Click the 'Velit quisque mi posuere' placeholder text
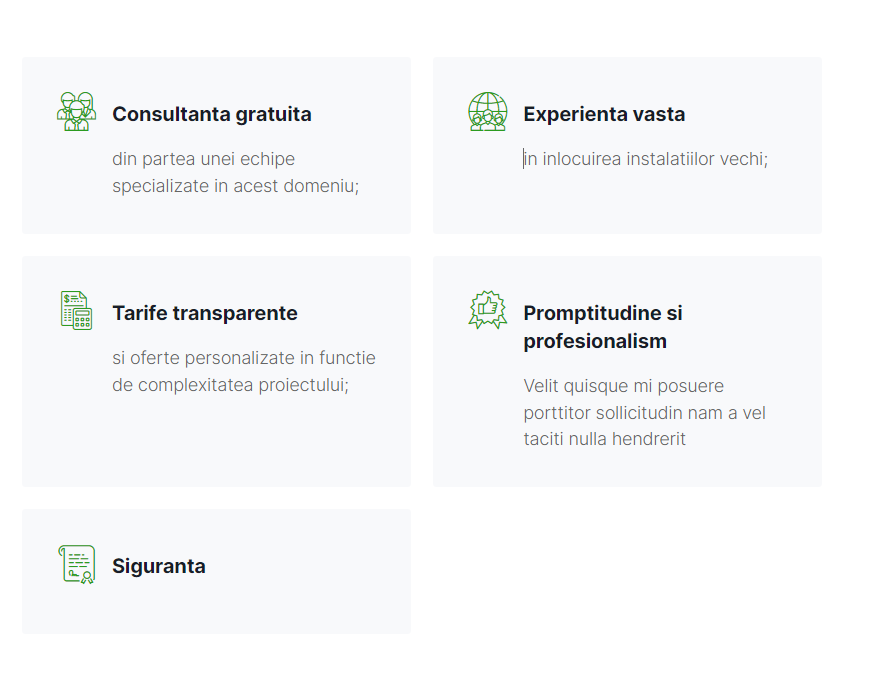This screenshot has width=893, height=697. click(x=624, y=386)
